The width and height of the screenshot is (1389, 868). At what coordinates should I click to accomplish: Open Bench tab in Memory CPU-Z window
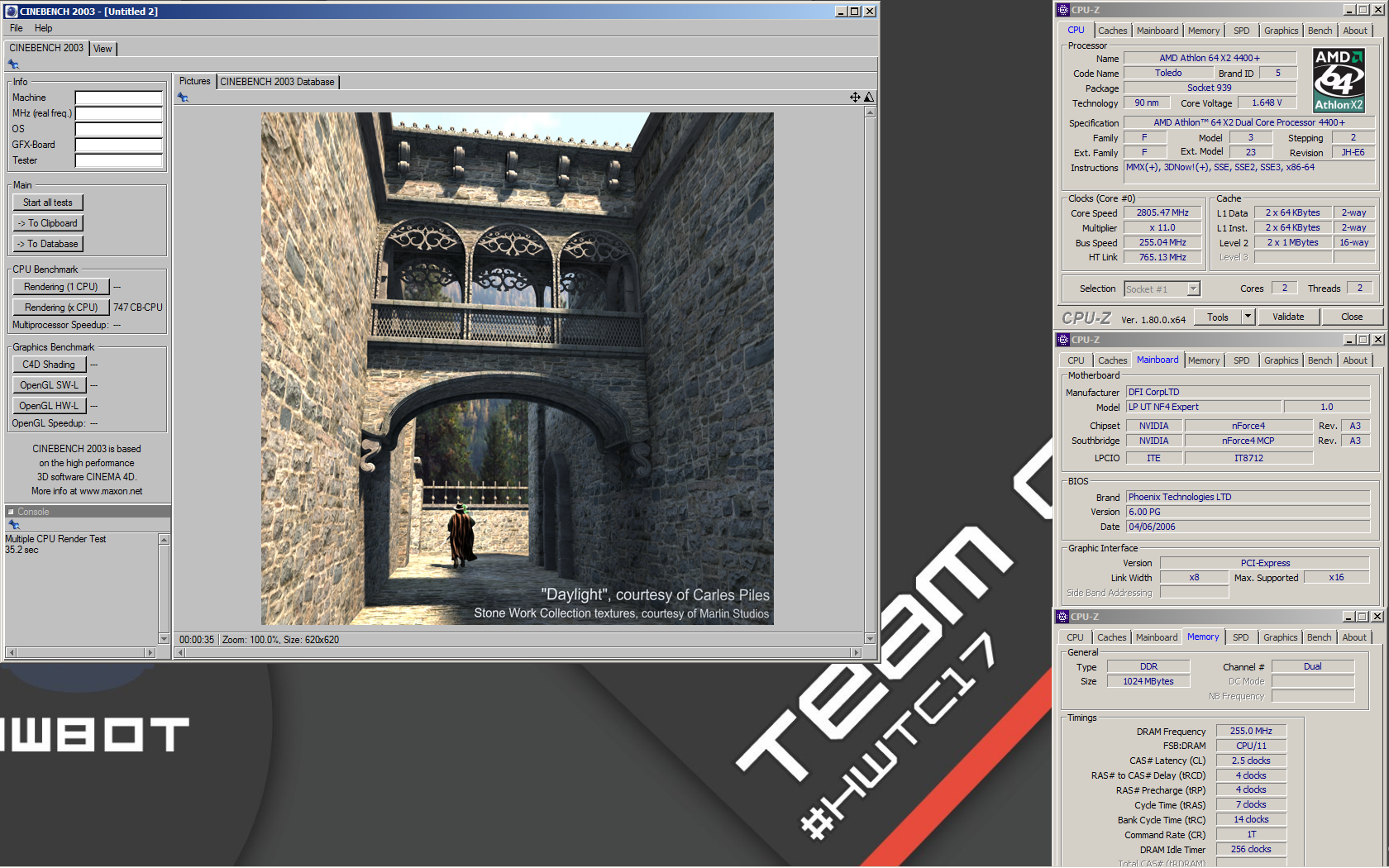coord(1319,637)
